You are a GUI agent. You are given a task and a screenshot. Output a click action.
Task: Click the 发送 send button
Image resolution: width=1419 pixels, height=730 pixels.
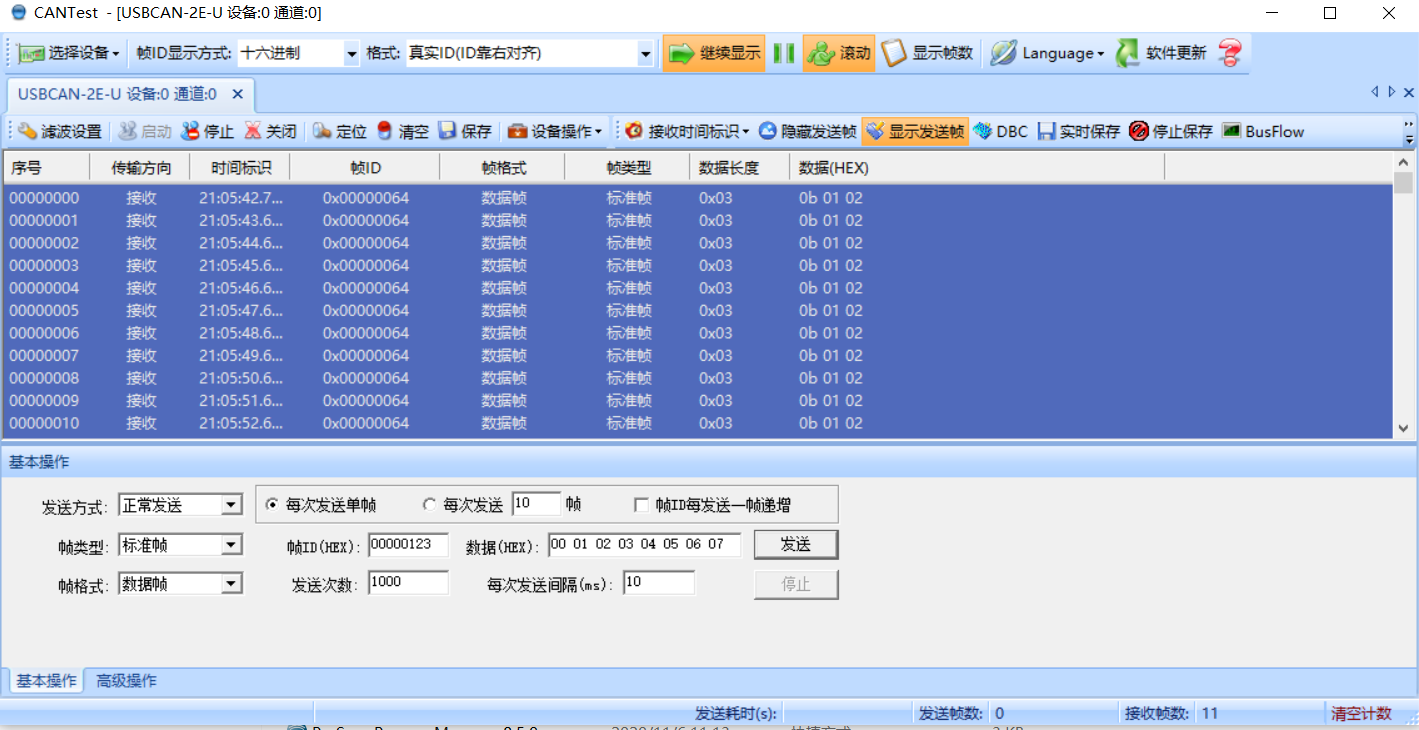pos(796,543)
